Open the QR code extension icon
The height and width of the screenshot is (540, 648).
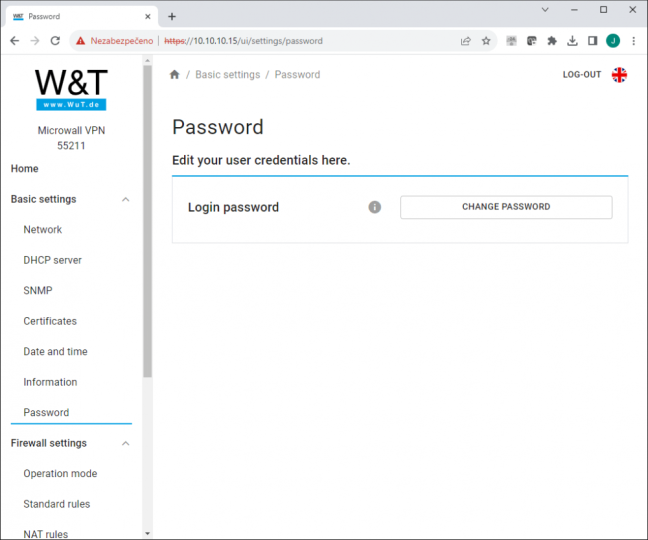(511, 40)
